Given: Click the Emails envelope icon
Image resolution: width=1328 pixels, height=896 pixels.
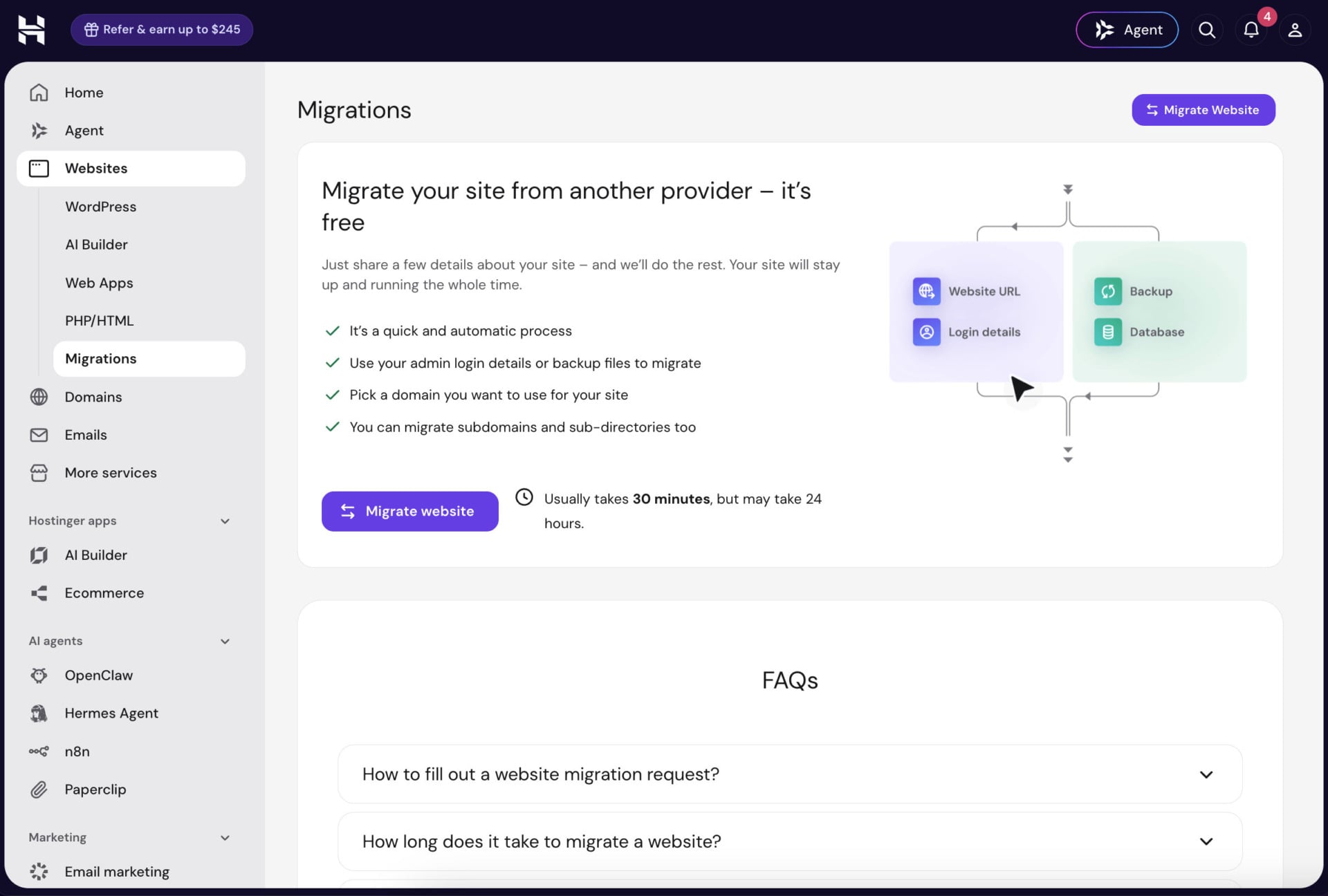Looking at the screenshot, I should pyautogui.click(x=39, y=435).
